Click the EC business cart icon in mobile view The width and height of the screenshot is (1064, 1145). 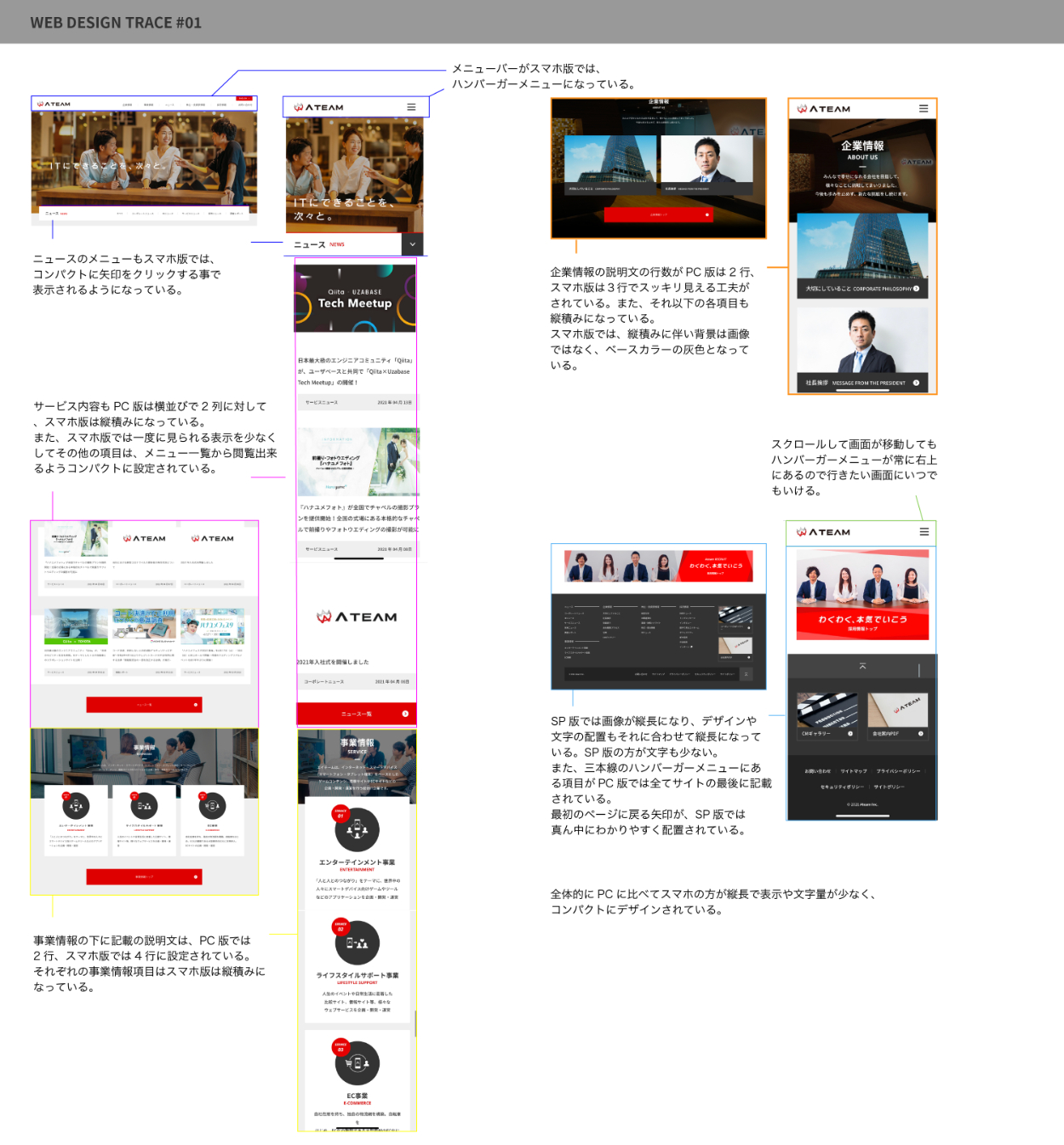click(x=356, y=1062)
